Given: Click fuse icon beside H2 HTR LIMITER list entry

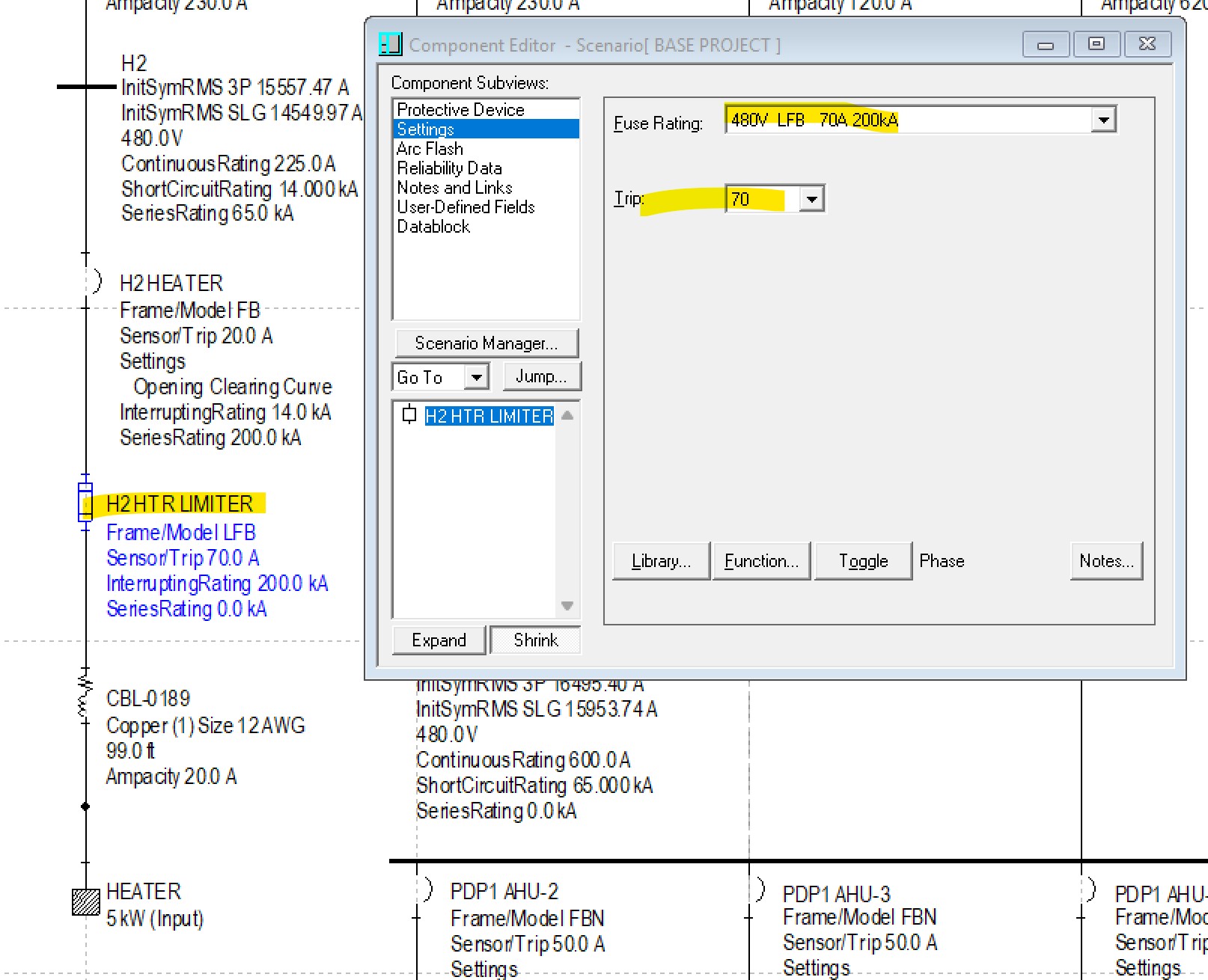Looking at the screenshot, I should 409,414.
